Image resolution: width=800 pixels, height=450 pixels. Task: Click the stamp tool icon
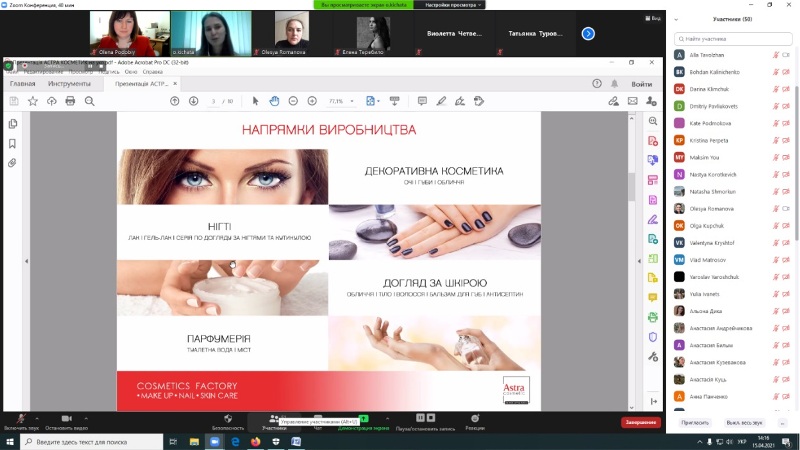[479, 101]
